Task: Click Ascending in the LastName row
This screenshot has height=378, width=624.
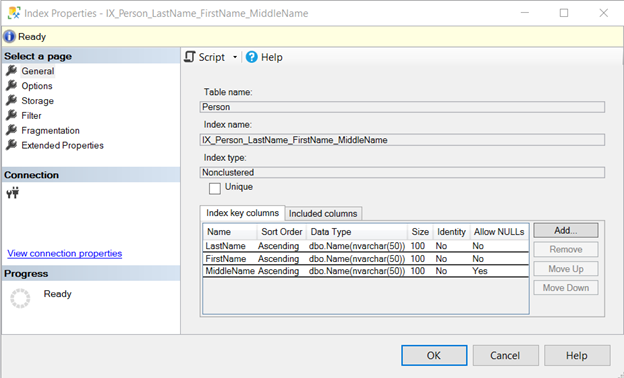Action: pos(278,246)
